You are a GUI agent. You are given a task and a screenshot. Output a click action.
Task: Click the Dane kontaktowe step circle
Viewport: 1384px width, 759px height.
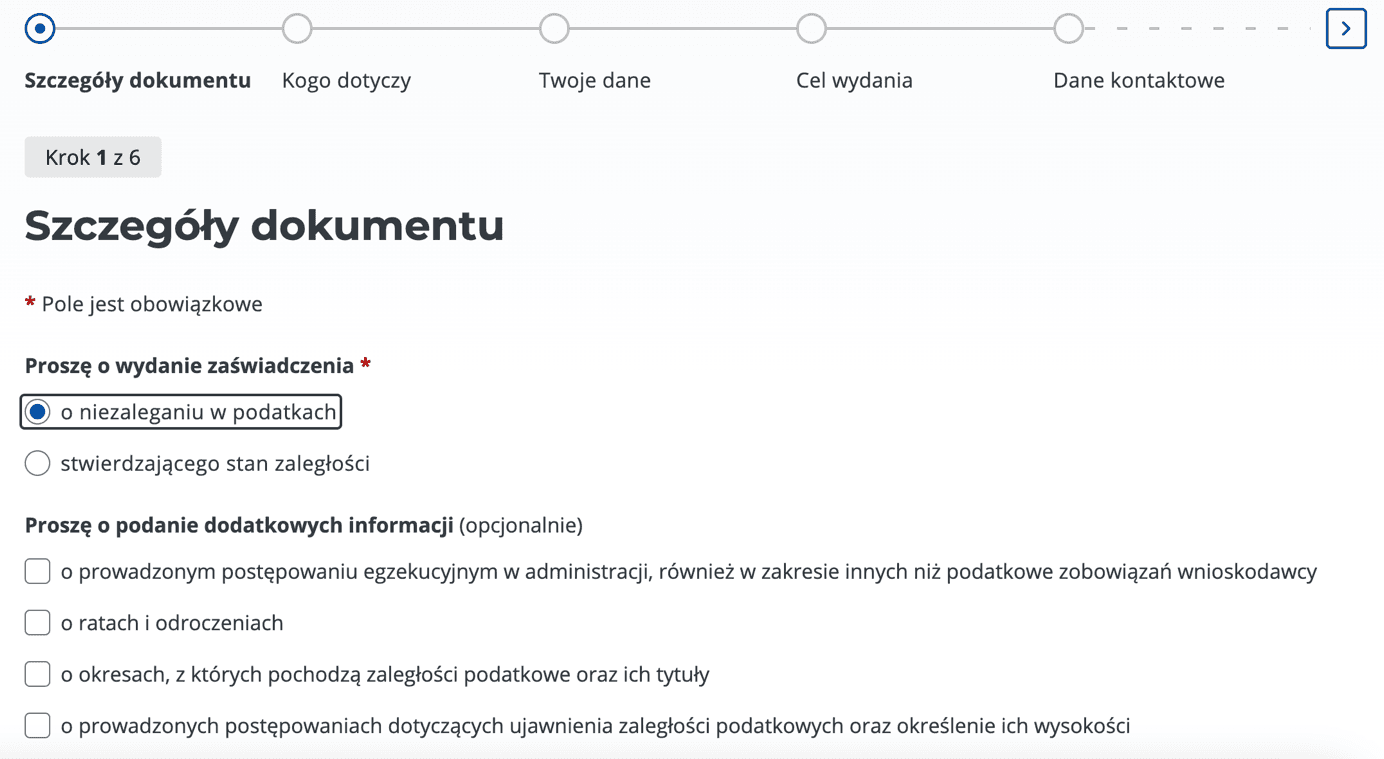tap(1068, 29)
